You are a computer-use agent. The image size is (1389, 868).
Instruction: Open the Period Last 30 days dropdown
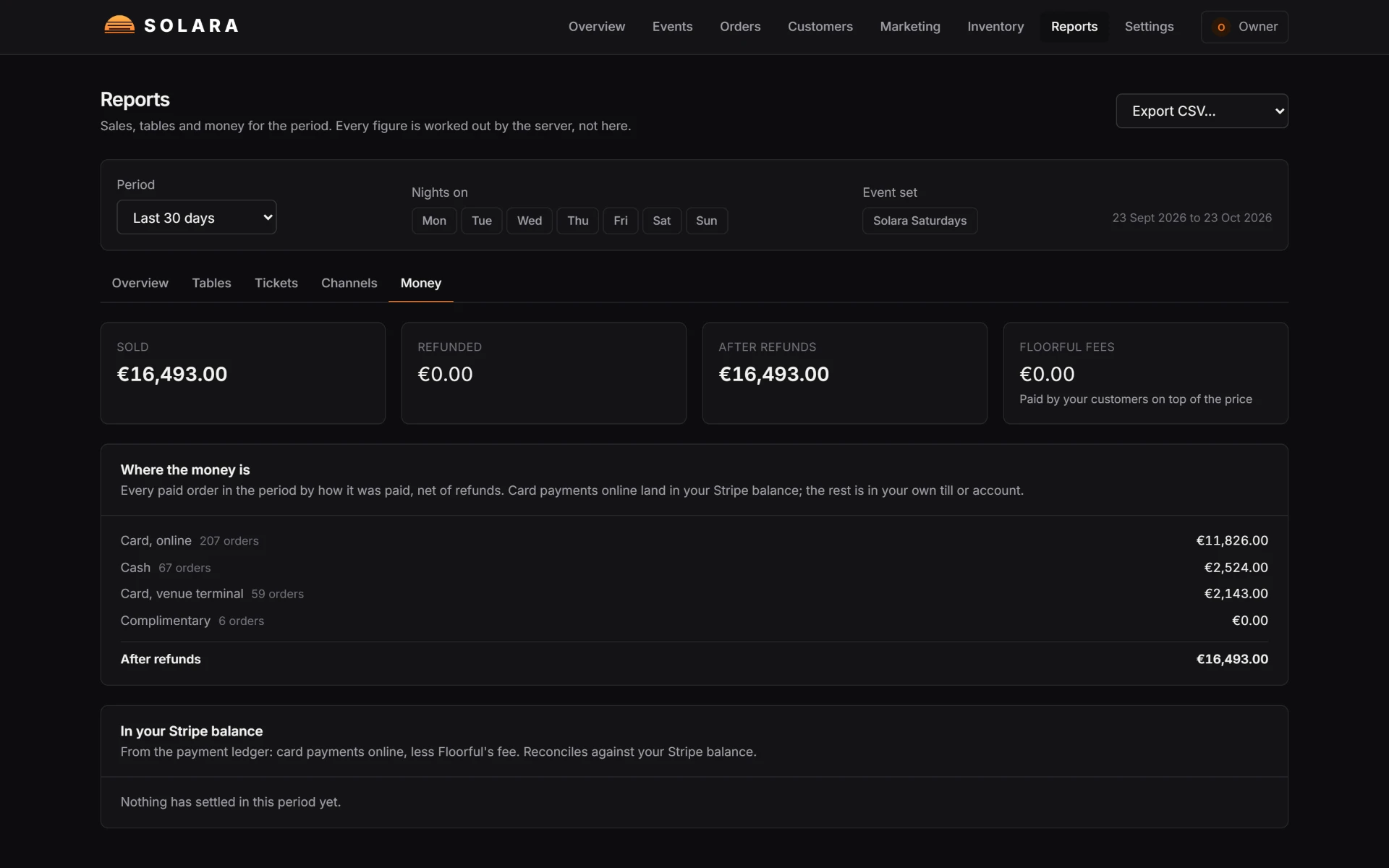tap(197, 217)
